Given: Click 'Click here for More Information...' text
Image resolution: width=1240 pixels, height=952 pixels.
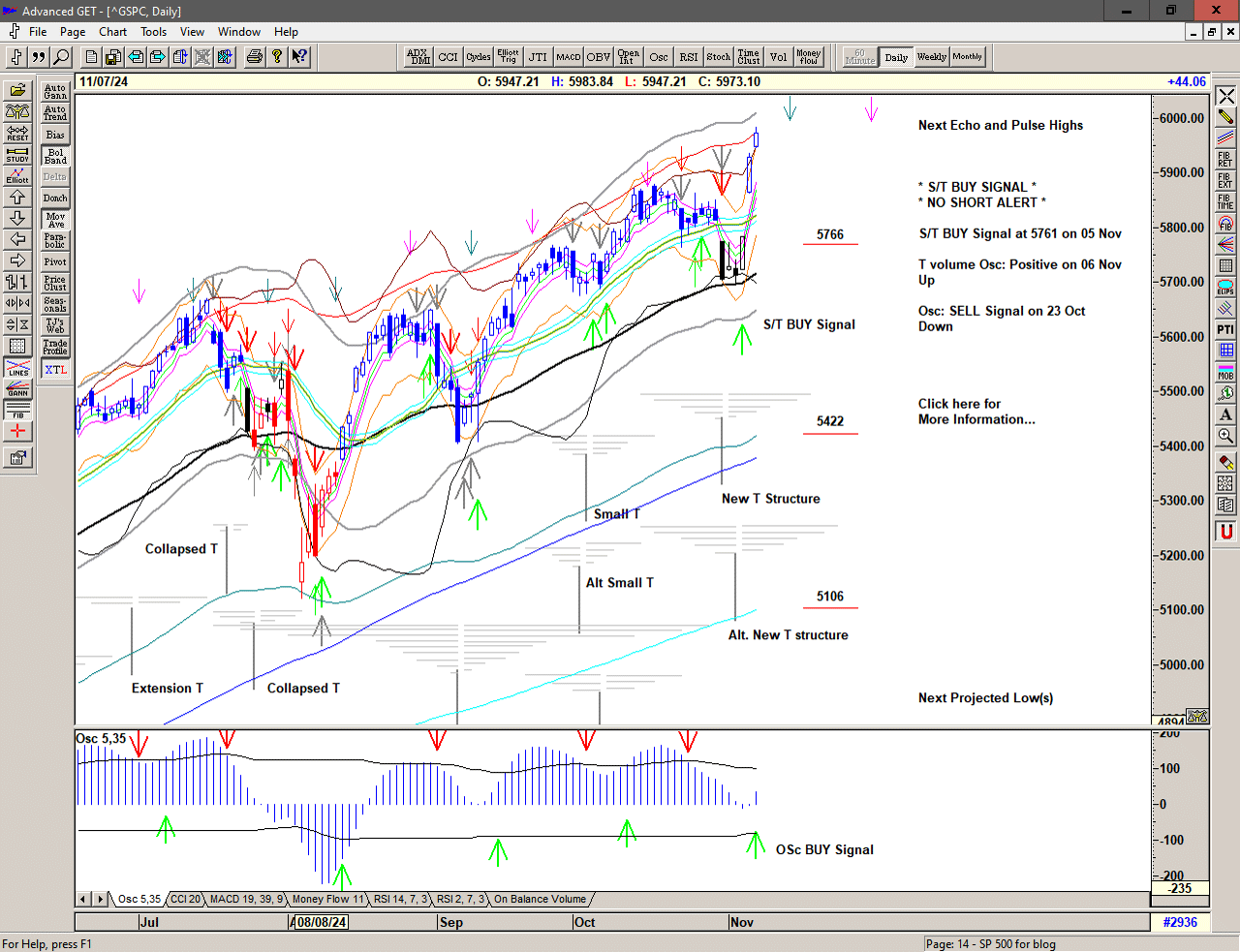Looking at the screenshot, I should coord(976,412).
